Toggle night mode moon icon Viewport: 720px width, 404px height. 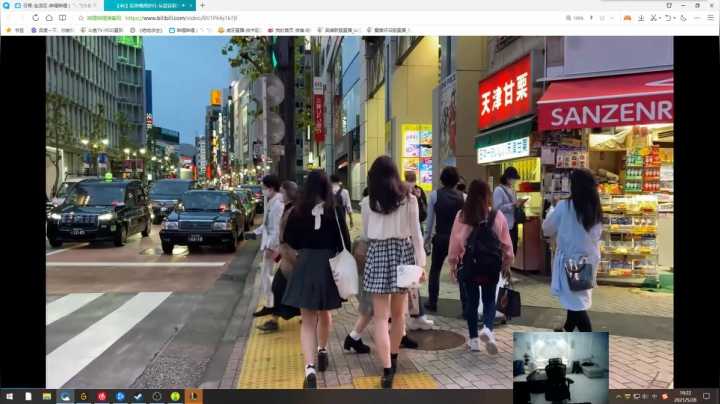[683, 18]
